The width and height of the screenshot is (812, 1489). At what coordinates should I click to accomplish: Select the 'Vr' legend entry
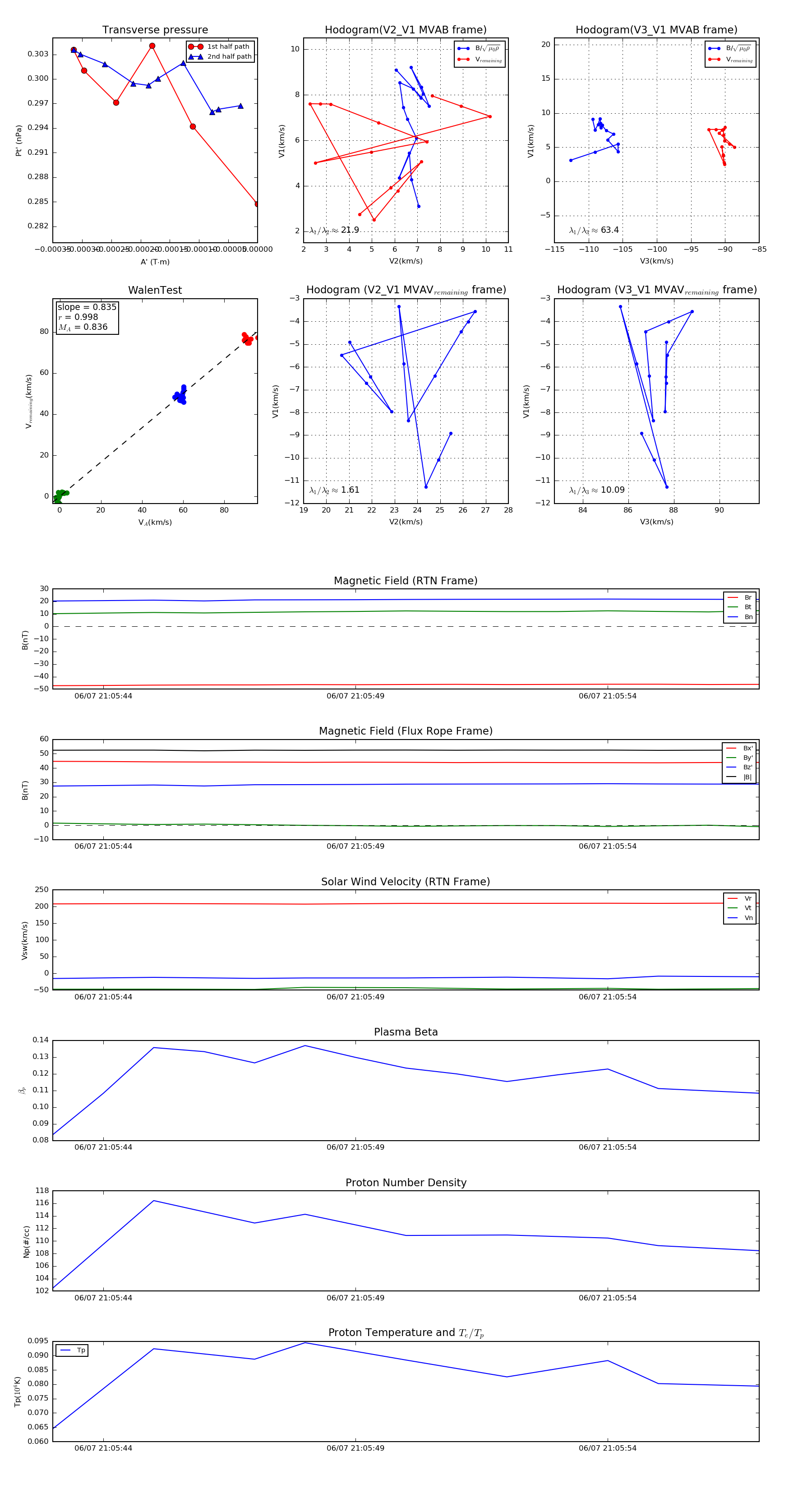pos(740,899)
